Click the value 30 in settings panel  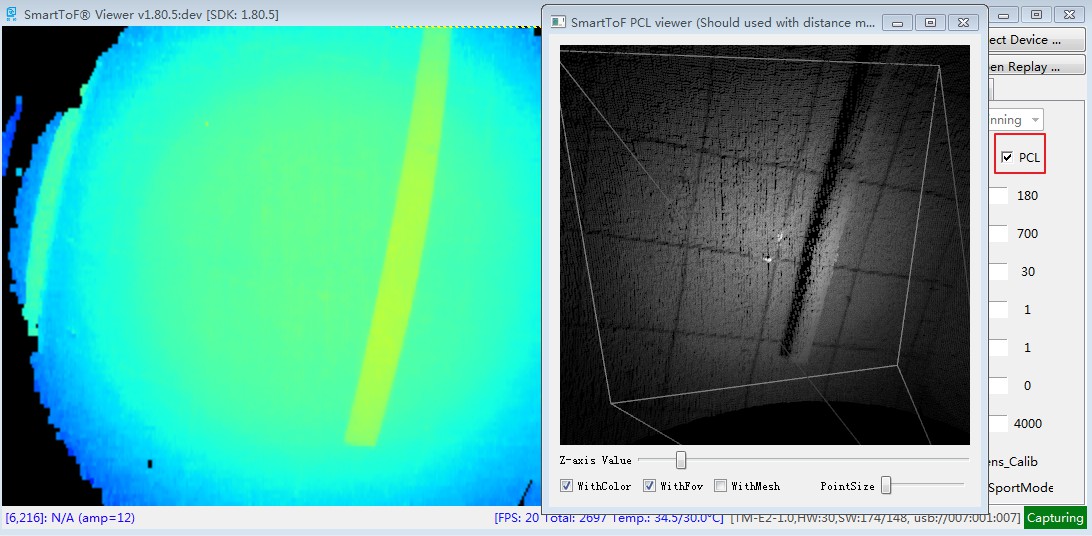click(x=1028, y=272)
